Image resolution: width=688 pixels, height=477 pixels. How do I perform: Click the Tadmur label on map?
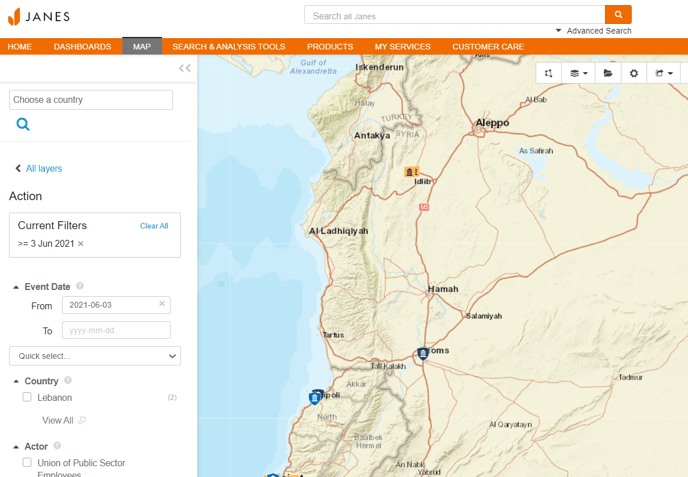click(x=631, y=377)
